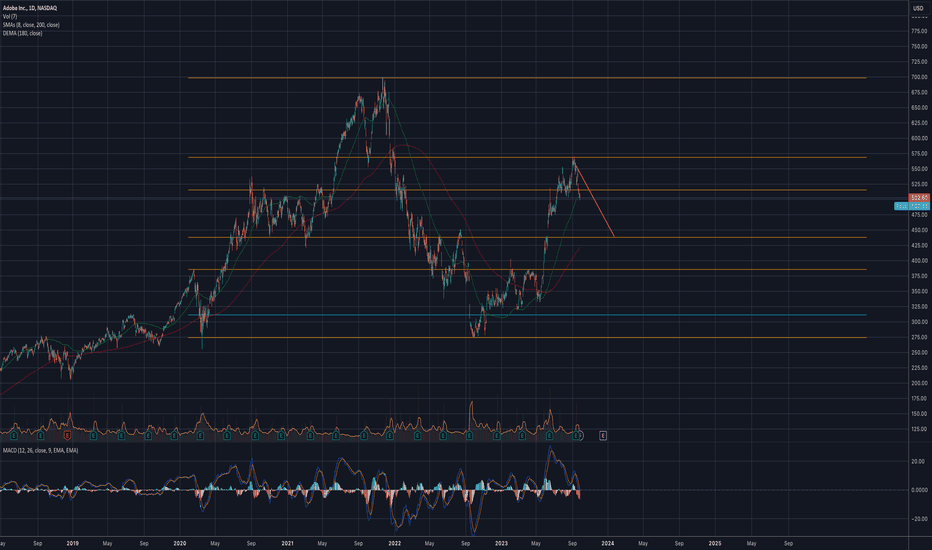Viewport: 932px width, 550px height.
Task: Open the Vol (7) indicator legend
Action: (10, 17)
